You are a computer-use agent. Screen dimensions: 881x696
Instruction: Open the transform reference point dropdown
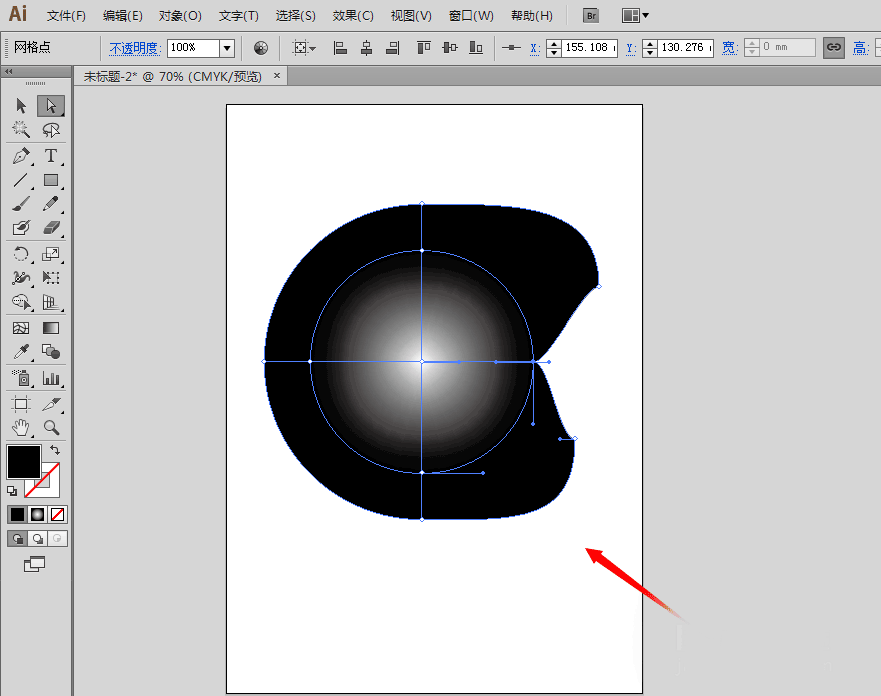tap(303, 47)
